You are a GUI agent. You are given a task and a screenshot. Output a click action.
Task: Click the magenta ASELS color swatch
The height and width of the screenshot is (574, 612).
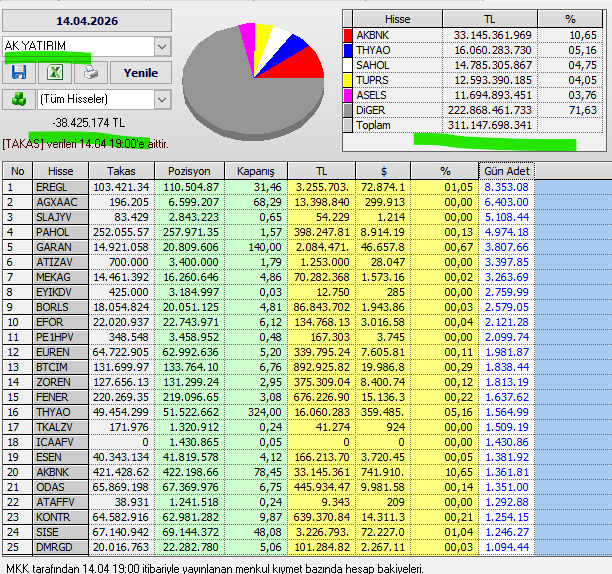(x=348, y=95)
